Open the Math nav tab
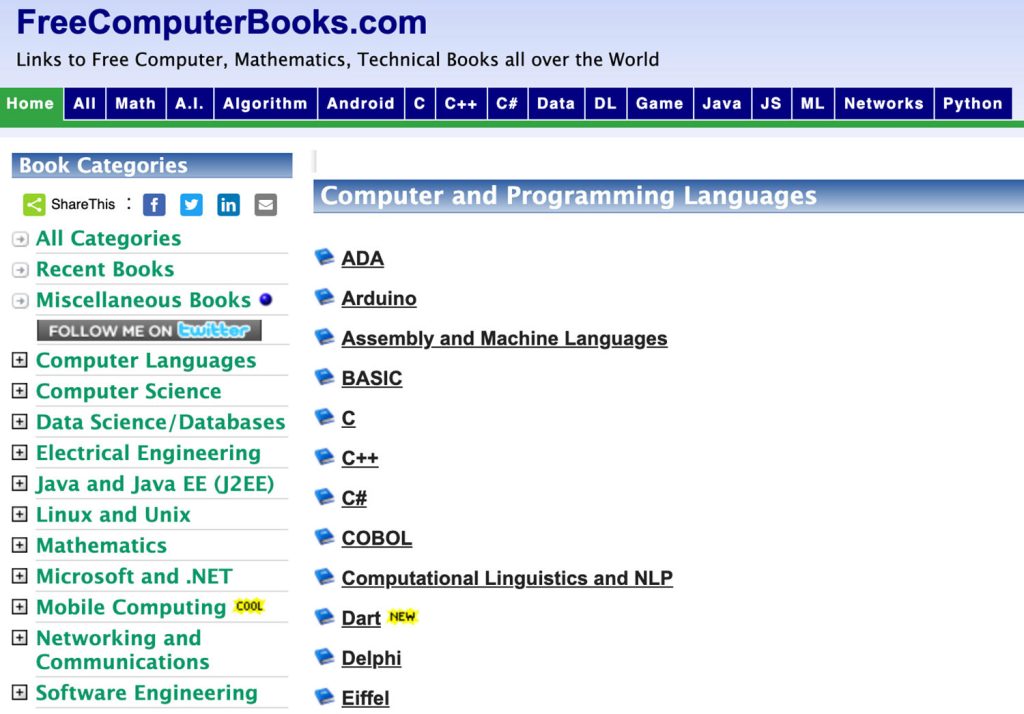The width and height of the screenshot is (1024, 714). pos(136,104)
